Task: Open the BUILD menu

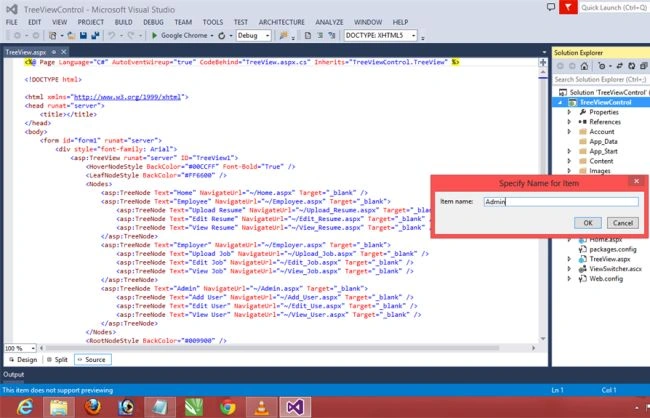Action: (x=124, y=22)
